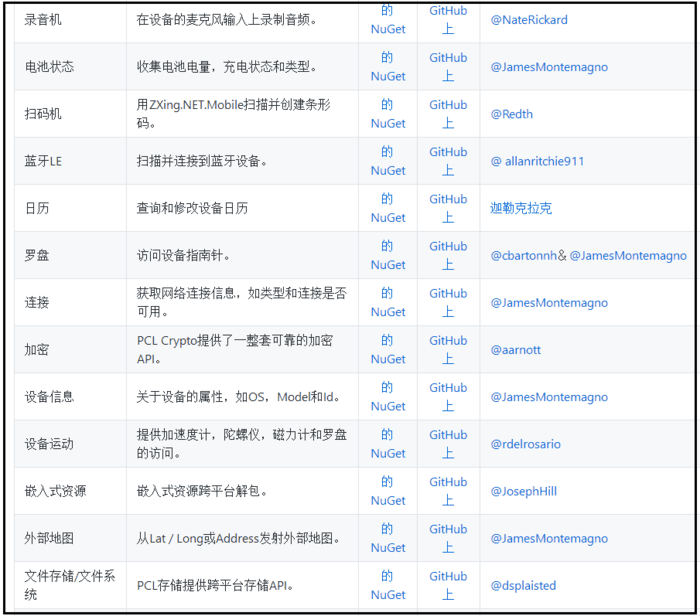Select the 设备运动 plugin name cell
Image resolution: width=700 pixels, height=616 pixels.
pyautogui.click(x=70, y=444)
